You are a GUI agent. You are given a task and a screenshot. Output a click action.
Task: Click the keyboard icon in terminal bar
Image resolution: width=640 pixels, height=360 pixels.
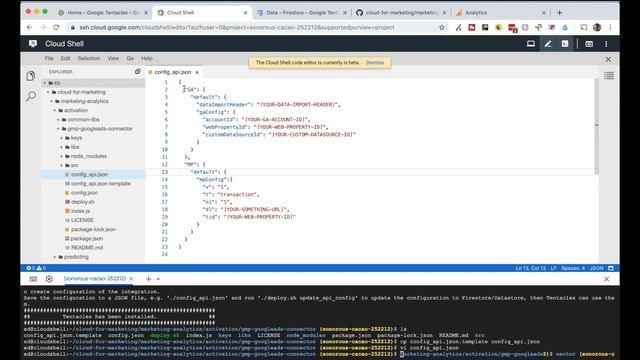tap(33, 279)
